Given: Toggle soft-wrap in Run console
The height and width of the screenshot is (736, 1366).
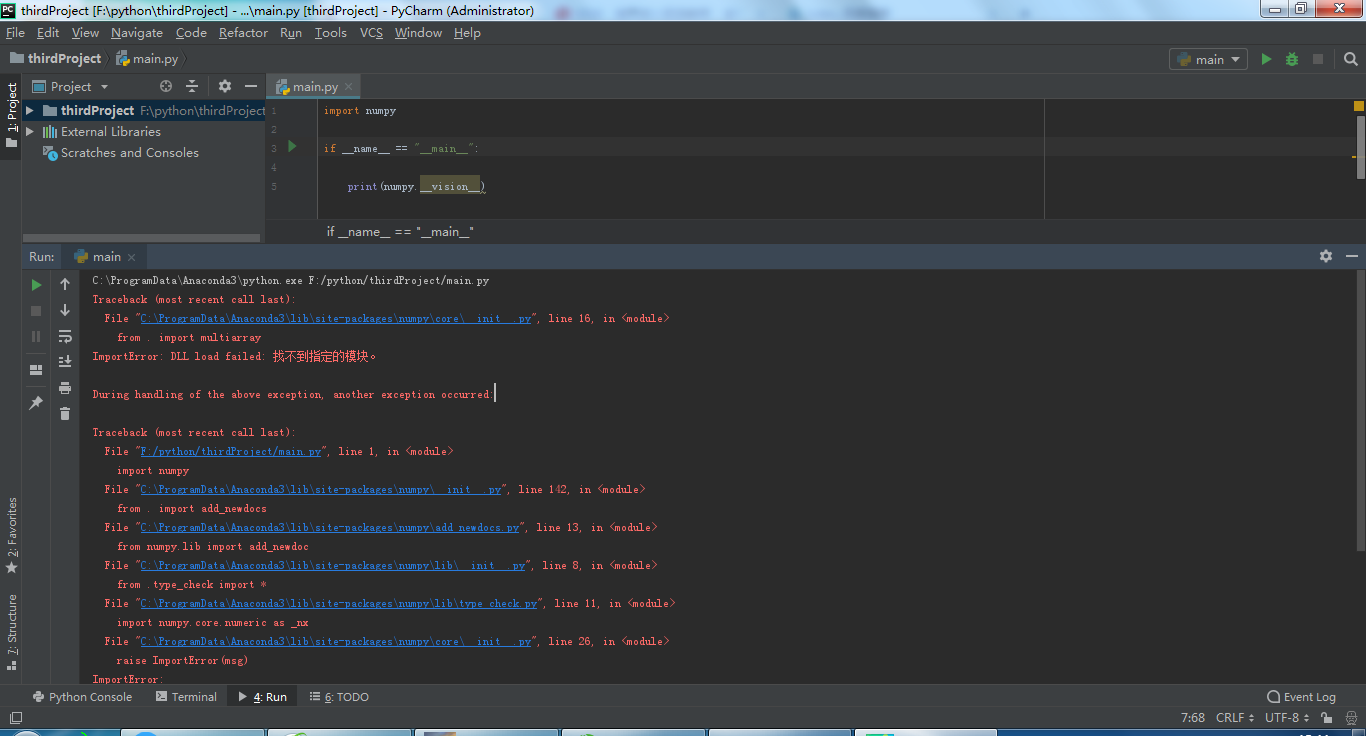Looking at the screenshot, I should (x=65, y=337).
